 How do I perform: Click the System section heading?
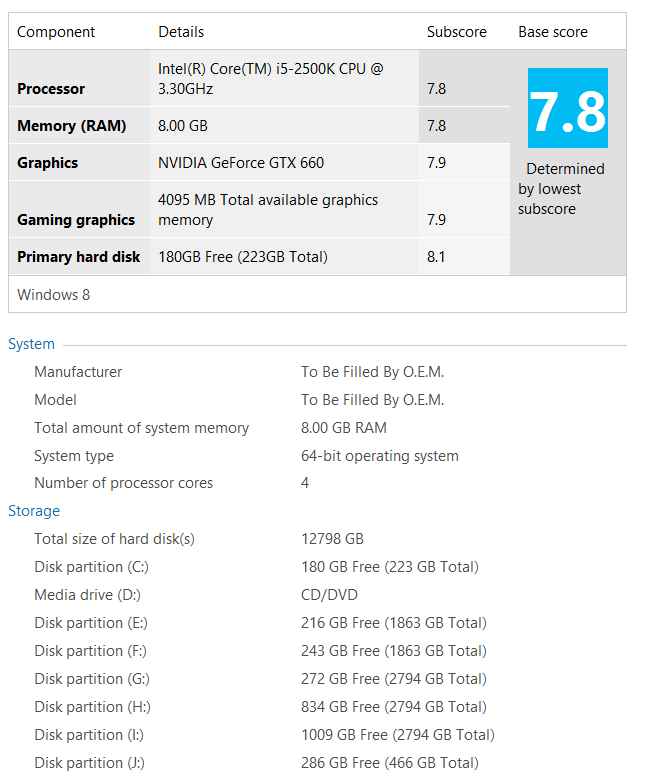click(x=31, y=344)
